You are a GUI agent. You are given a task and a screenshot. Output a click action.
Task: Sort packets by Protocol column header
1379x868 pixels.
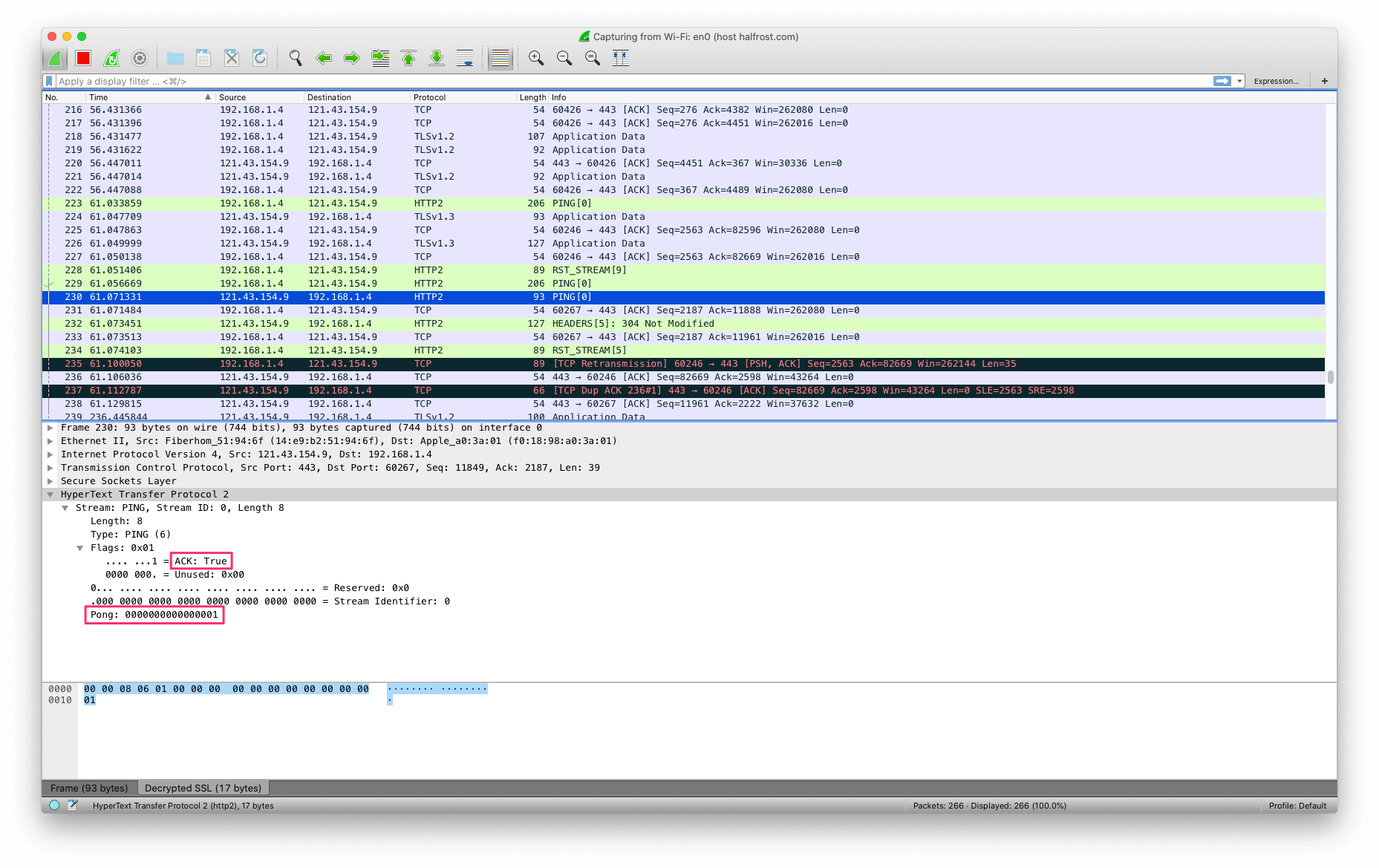click(x=463, y=97)
